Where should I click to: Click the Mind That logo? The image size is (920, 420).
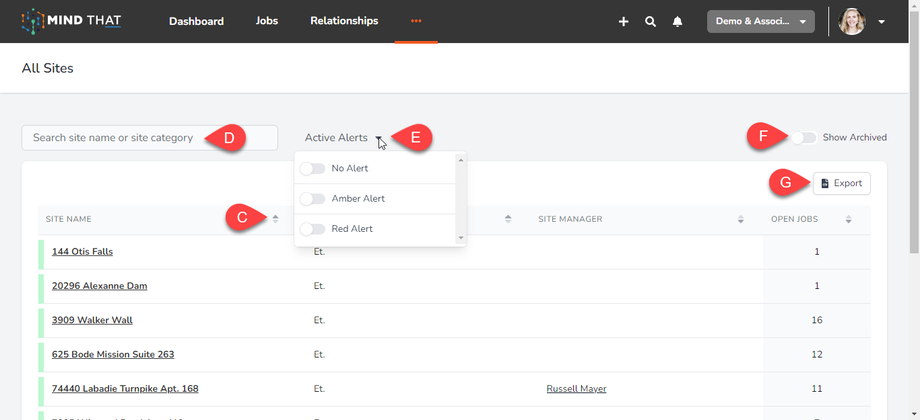click(x=71, y=21)
